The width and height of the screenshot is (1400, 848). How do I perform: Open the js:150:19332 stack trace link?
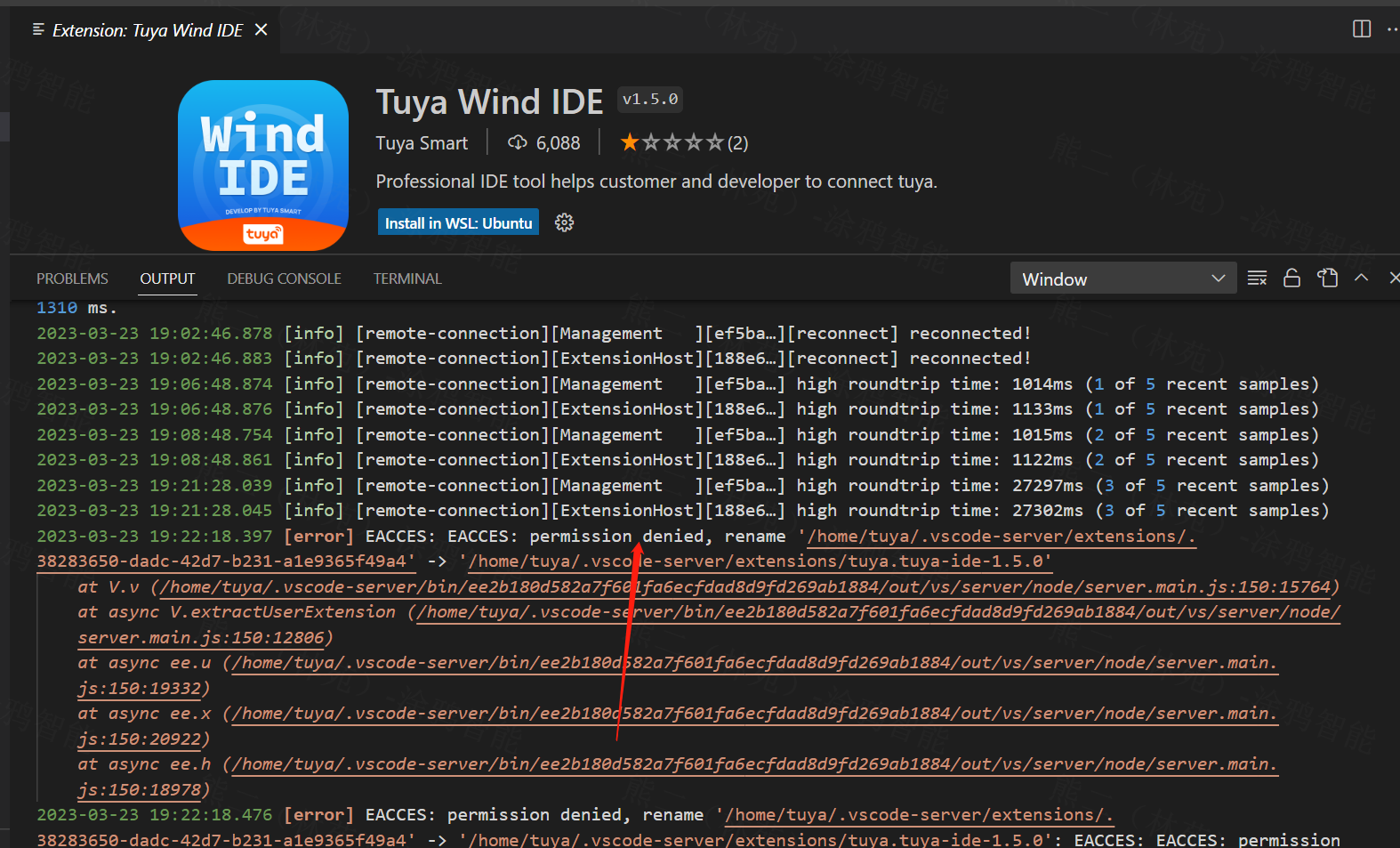140,689
